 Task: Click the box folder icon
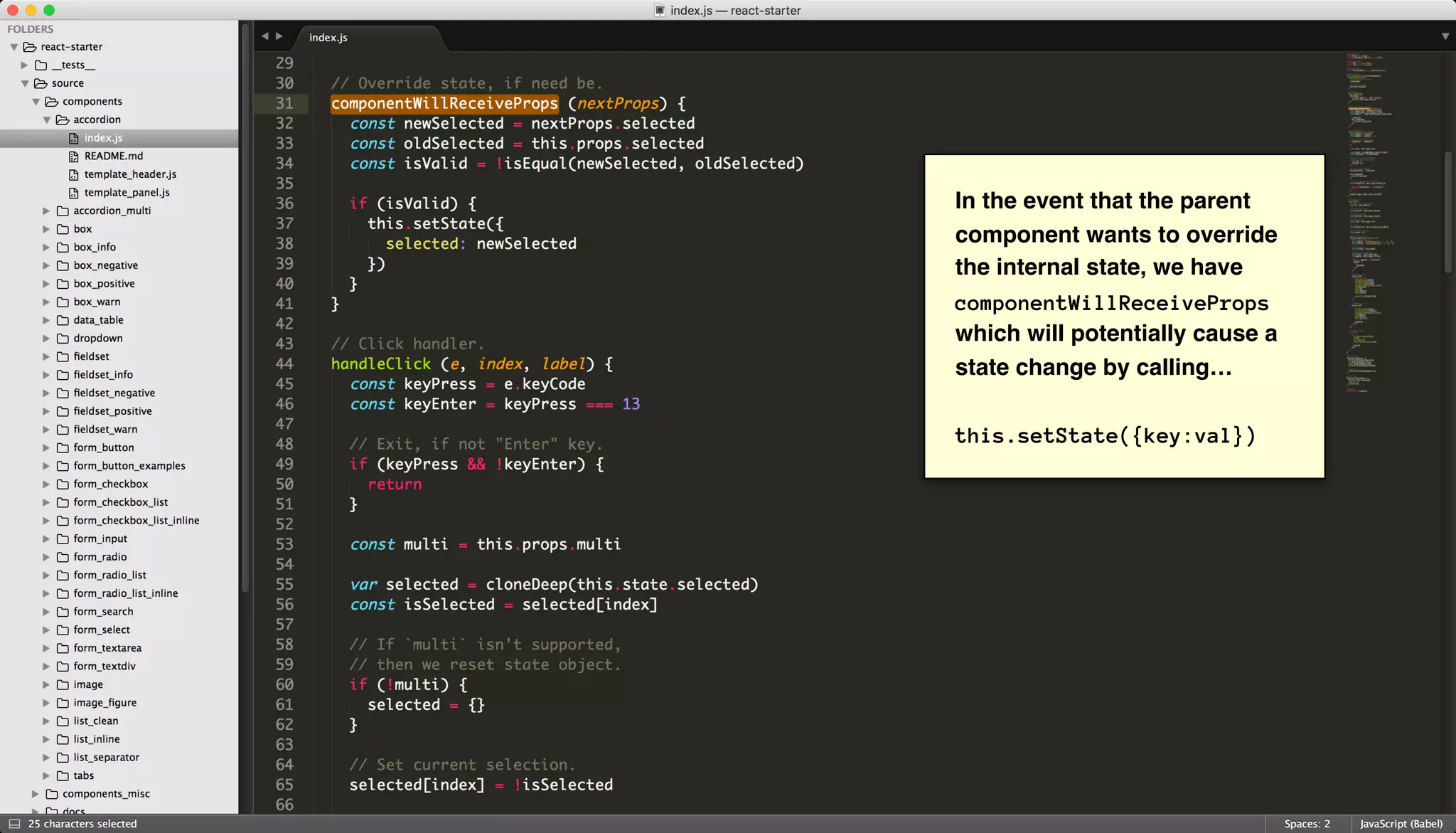(x=63, y=229)
